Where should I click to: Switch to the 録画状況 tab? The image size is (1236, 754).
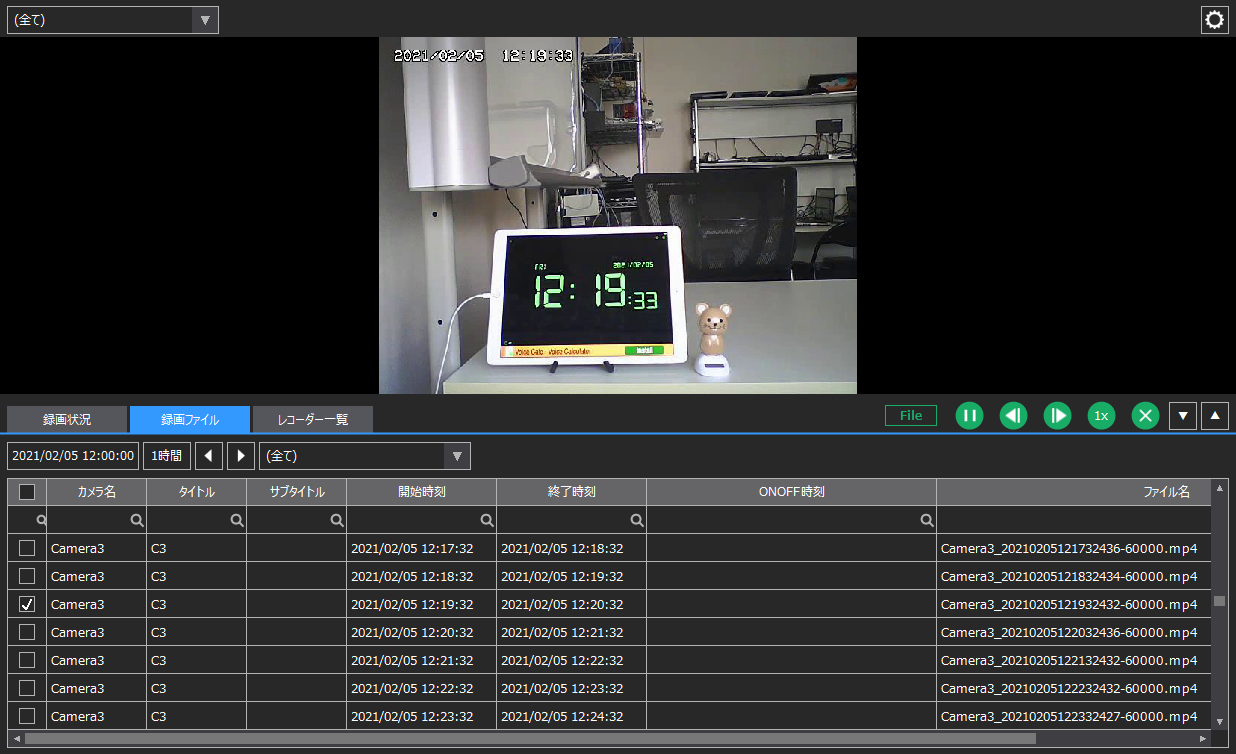(67, 419)
